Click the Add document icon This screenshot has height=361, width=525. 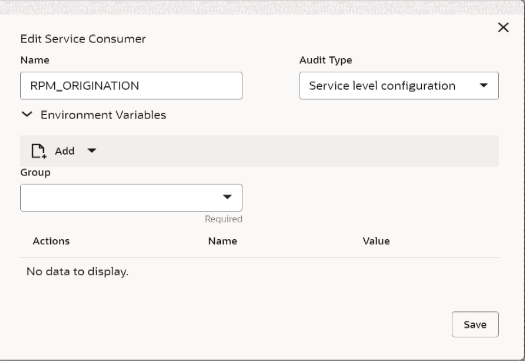pyautogui.click(x=39, y=151)
